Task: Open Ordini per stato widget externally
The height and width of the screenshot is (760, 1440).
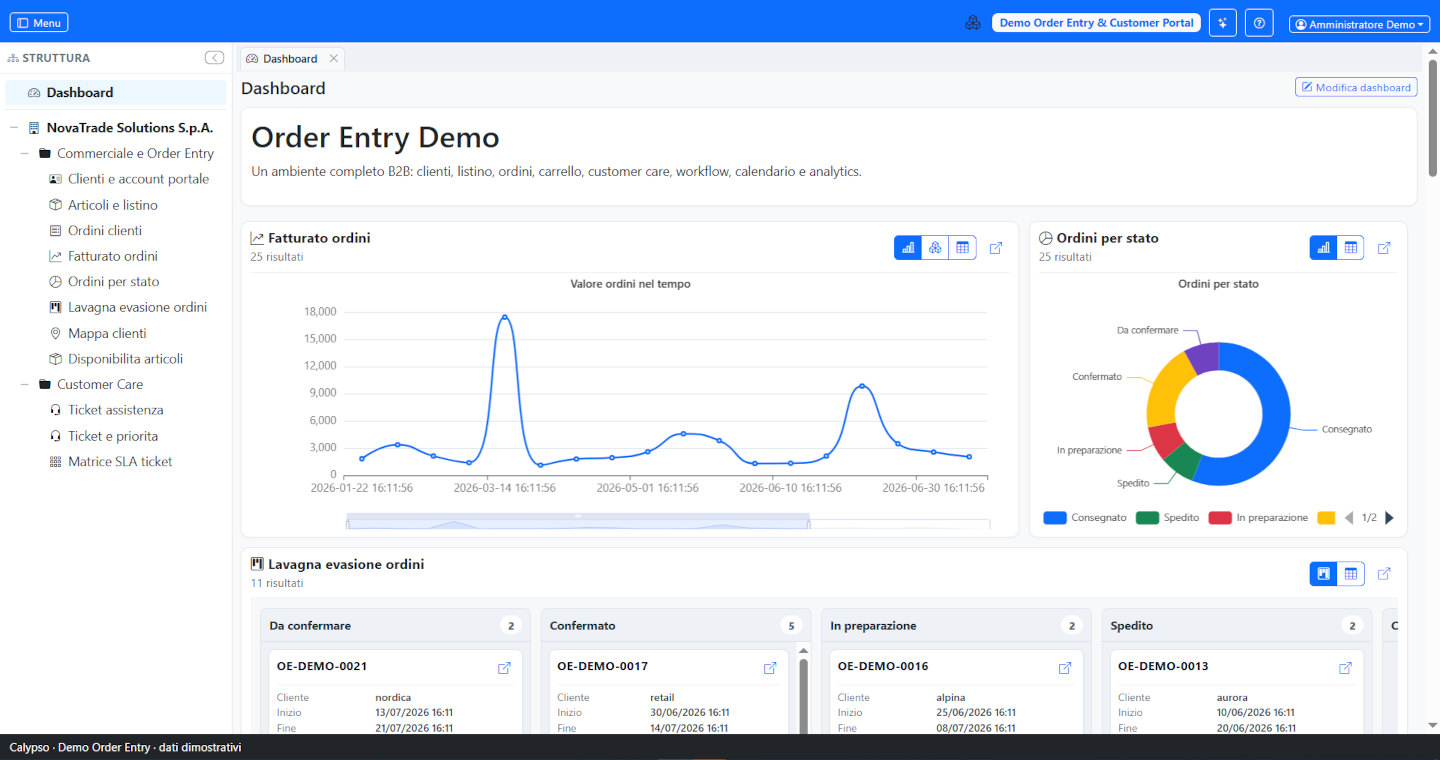Action: click(1384, 248)
